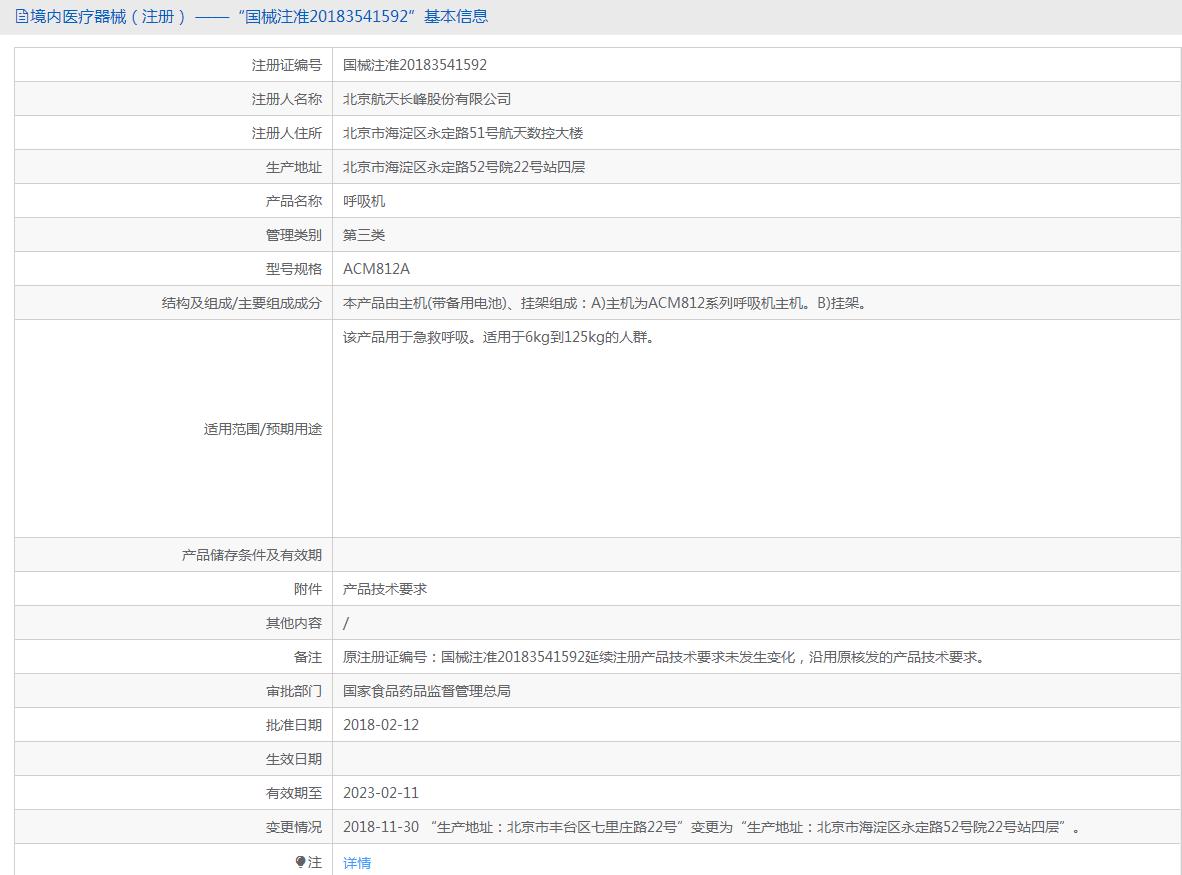Click the 产品储存条件及有效期 row label

coord(252,555)
